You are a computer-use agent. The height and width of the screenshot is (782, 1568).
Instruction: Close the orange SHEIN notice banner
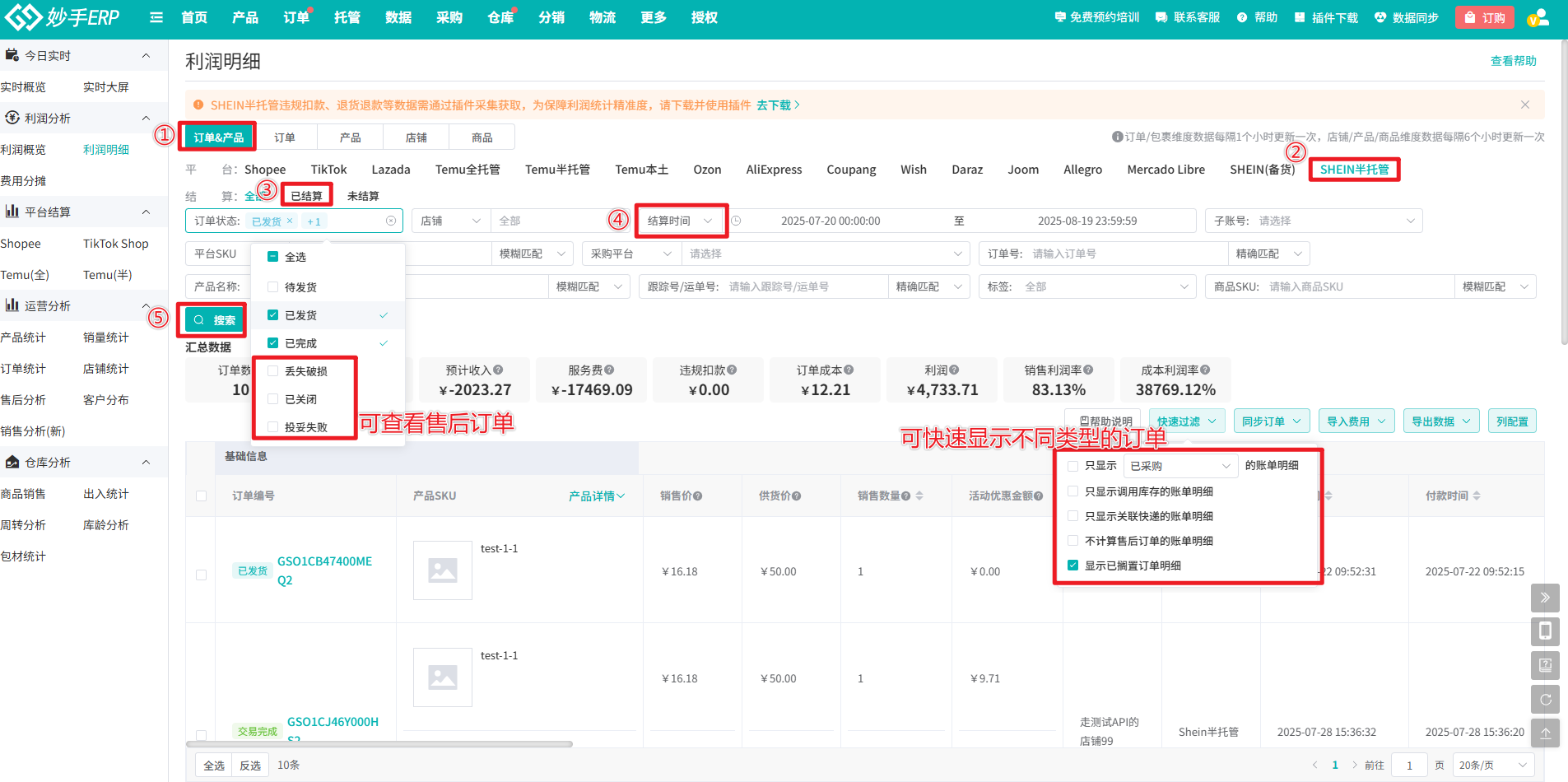(1525, 105)
